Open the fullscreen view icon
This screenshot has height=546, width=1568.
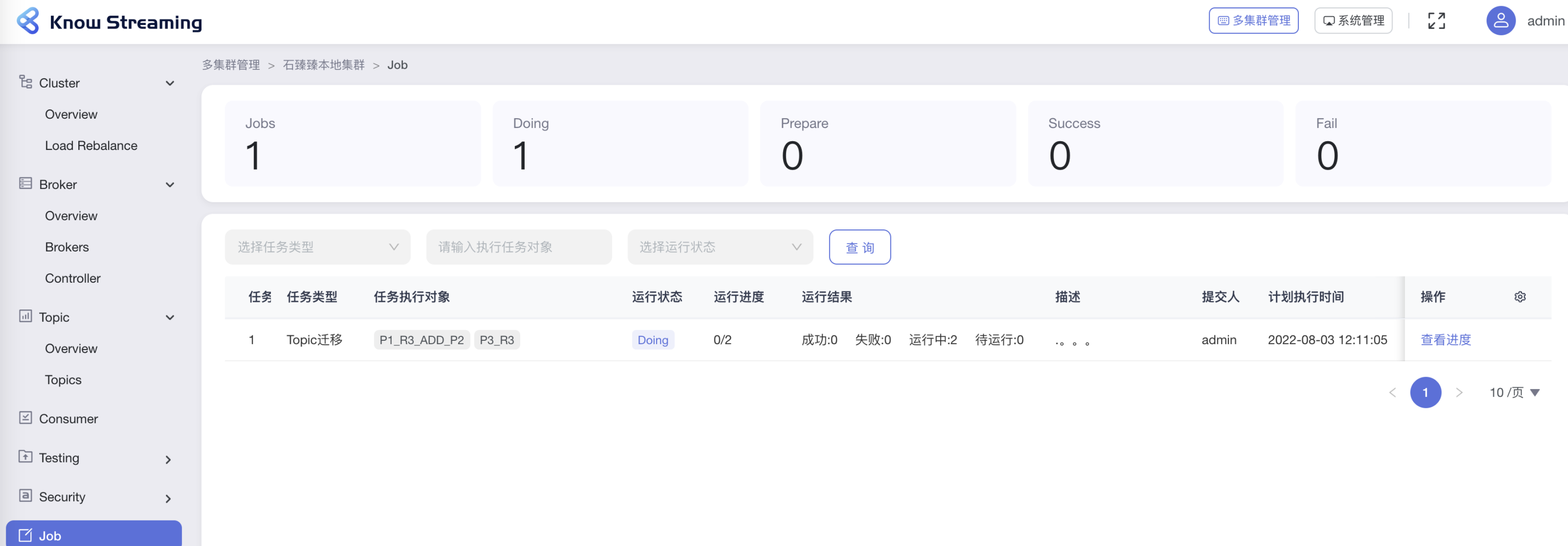1437,21
